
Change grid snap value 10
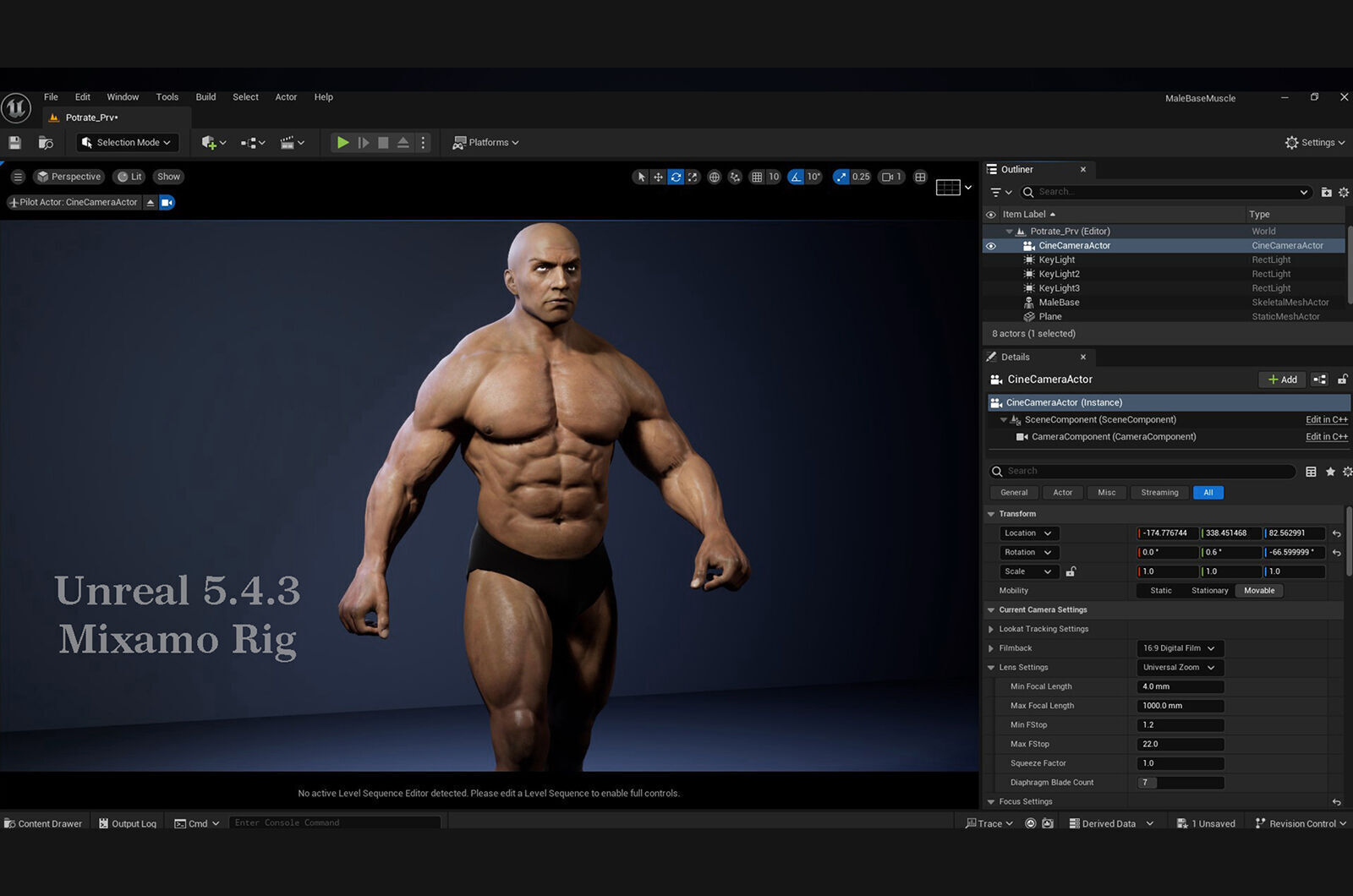(x=774, y=177)
